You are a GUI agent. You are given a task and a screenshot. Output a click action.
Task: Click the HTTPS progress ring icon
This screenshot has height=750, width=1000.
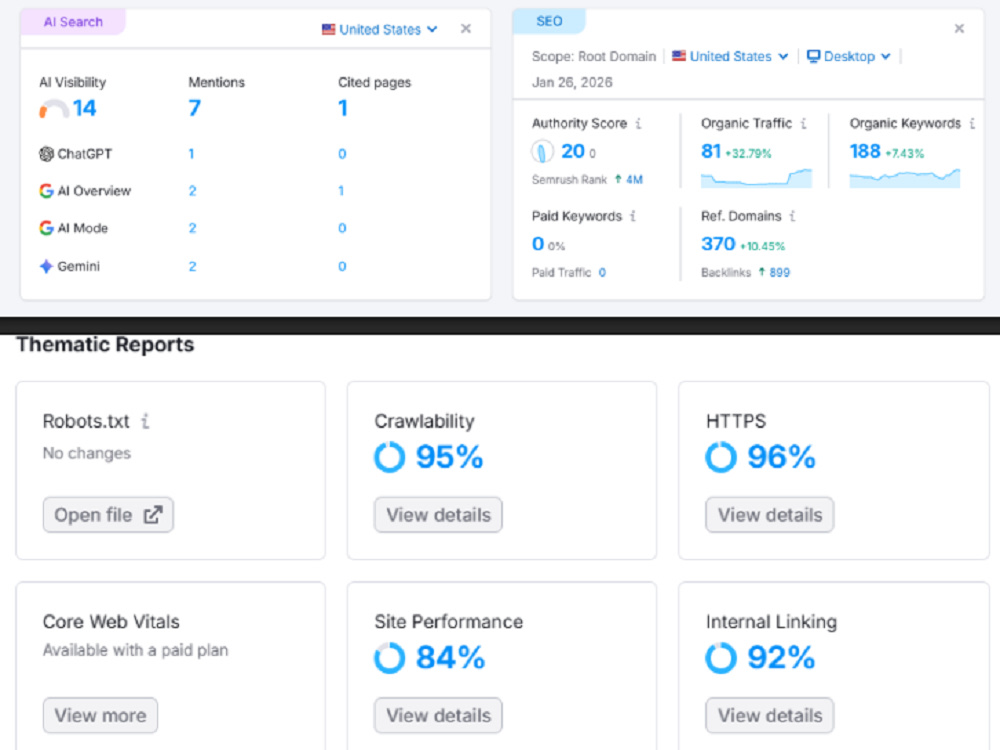[721, 457]
